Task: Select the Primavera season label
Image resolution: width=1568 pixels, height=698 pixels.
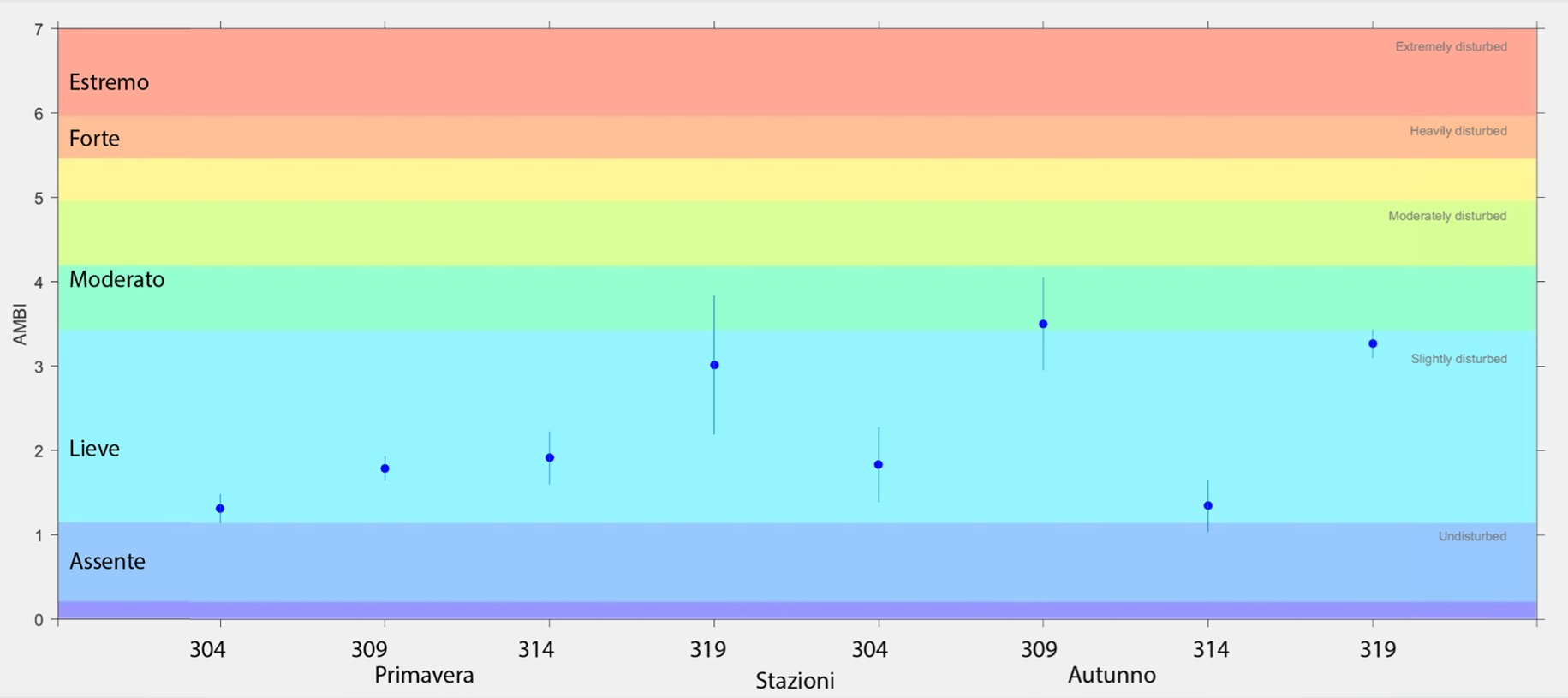Action: pyautogui.click(x=424, y=676)
